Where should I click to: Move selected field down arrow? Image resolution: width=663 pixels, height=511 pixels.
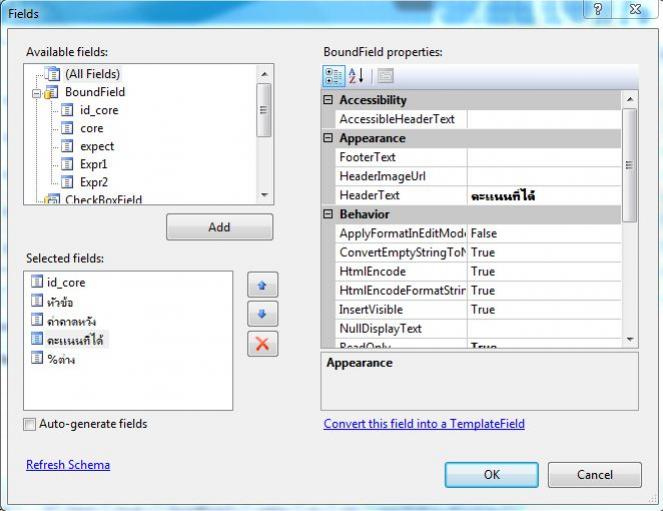[262, 314]
